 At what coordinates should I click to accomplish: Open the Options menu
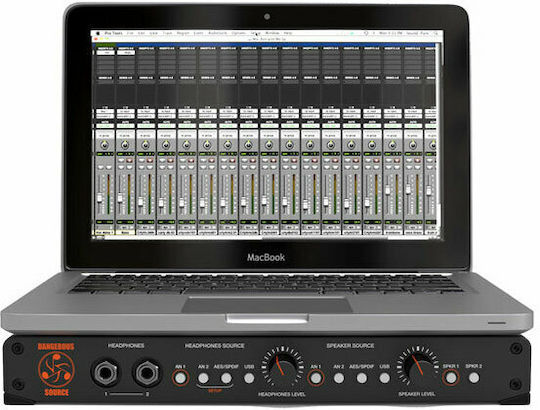[x=238, y=33]
